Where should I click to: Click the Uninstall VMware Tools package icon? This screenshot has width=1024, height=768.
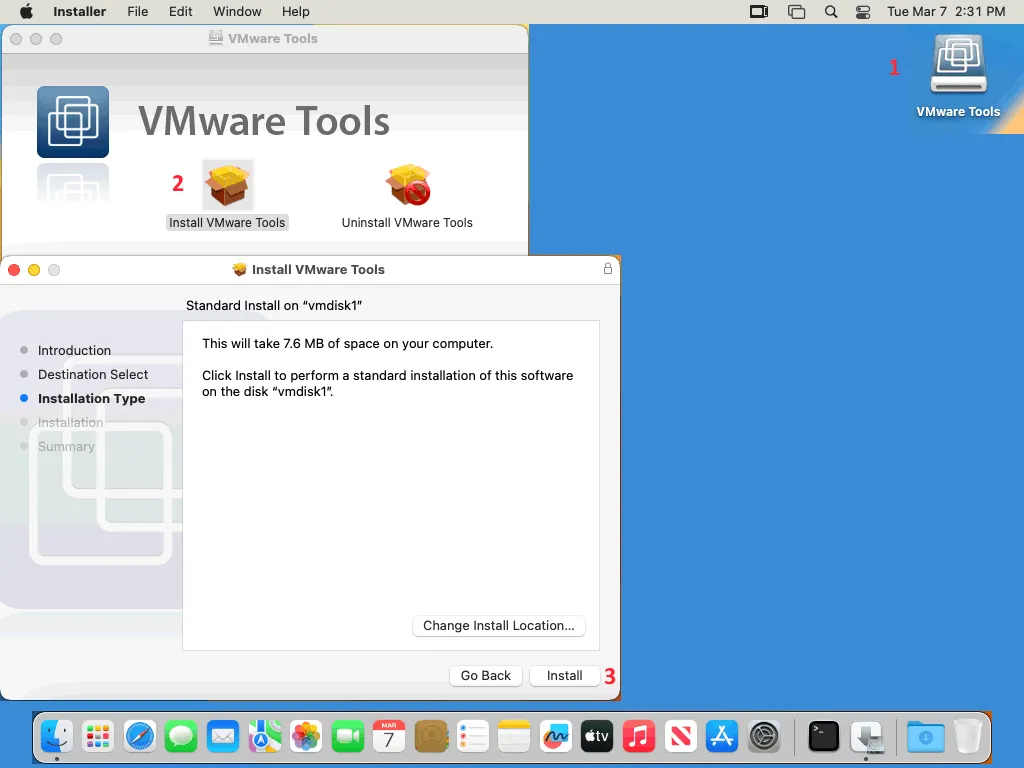click(x=407, y=186)
